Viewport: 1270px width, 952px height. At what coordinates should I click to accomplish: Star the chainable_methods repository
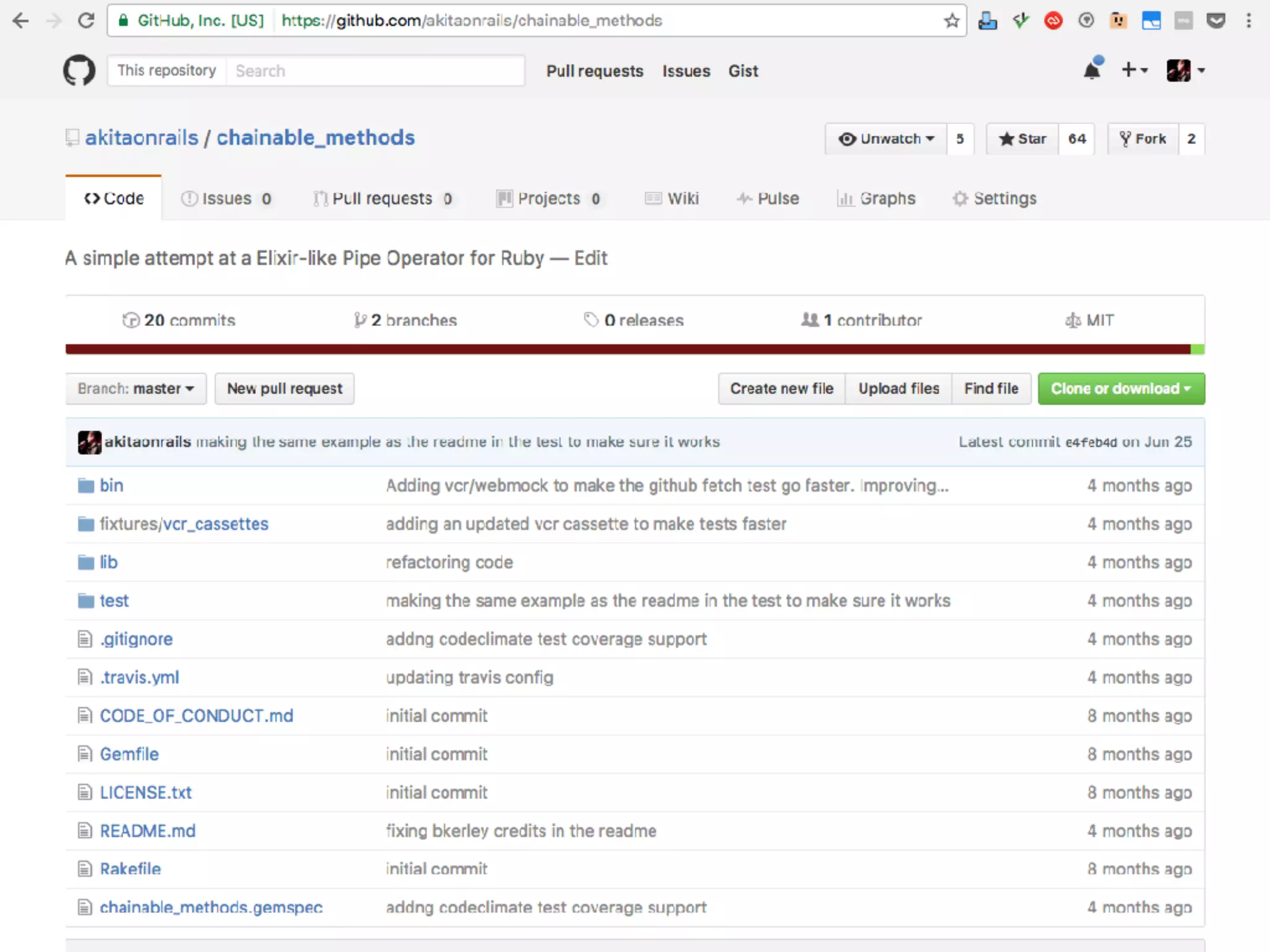click(1023, 139)
